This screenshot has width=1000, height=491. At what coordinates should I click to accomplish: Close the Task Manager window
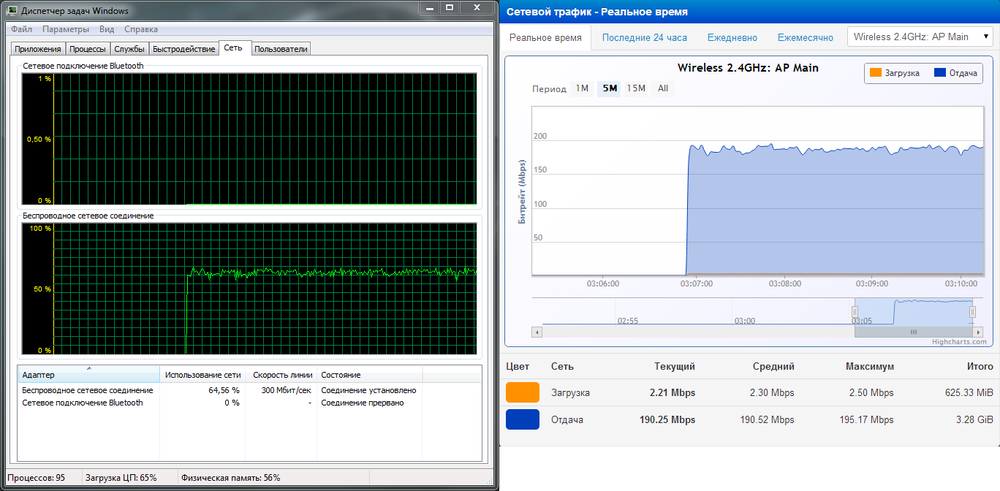click(476, 8)
